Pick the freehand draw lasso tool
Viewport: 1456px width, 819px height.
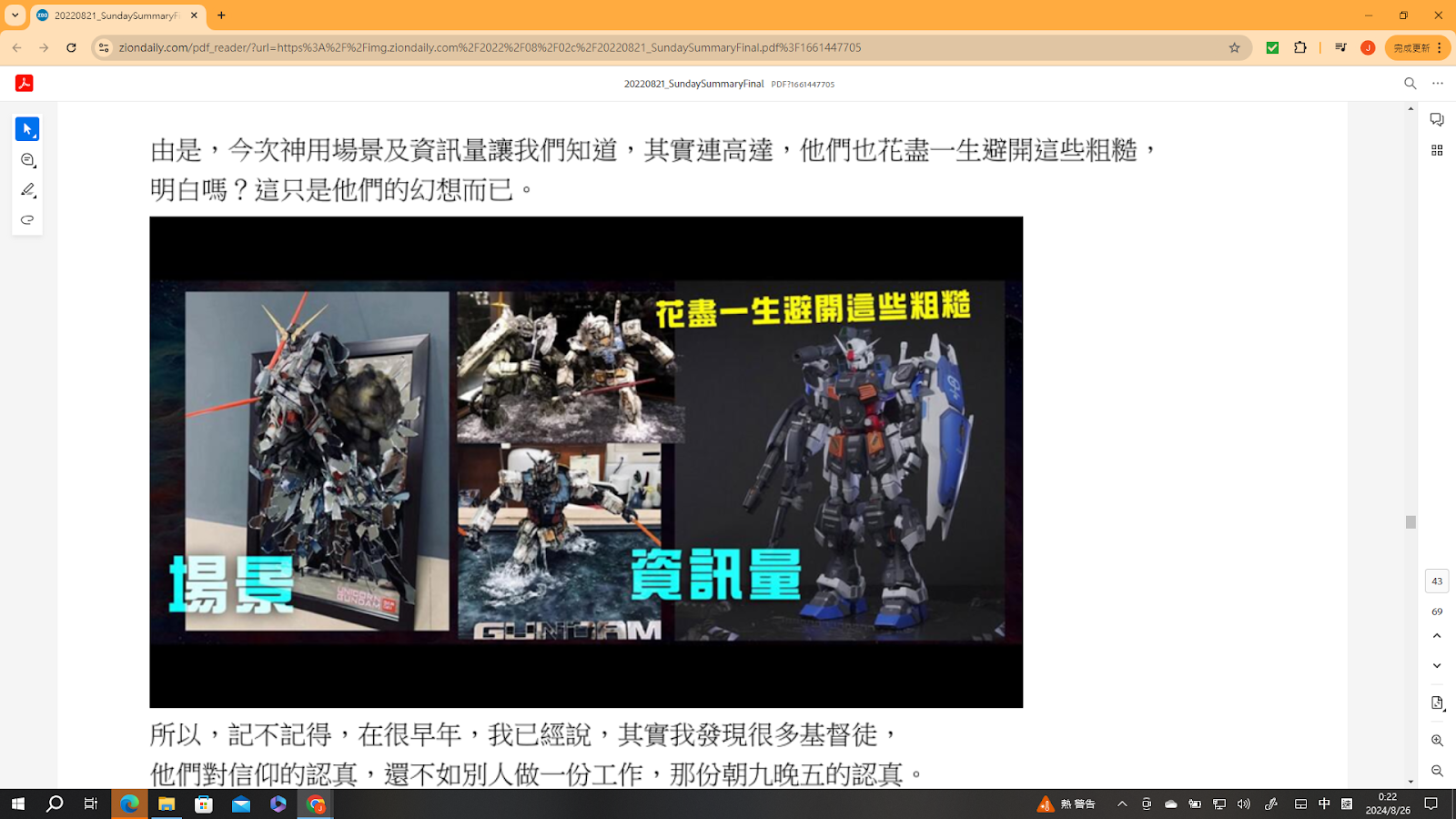point(27,220)
